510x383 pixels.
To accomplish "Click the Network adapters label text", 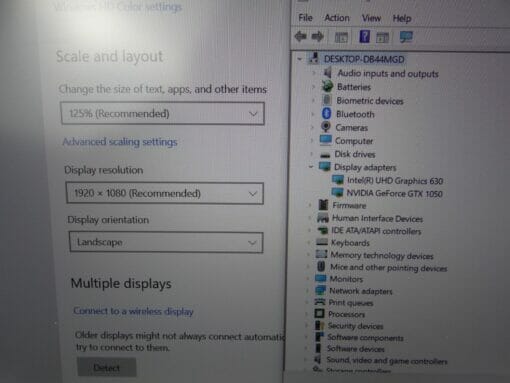I will (x=361, y=291).
